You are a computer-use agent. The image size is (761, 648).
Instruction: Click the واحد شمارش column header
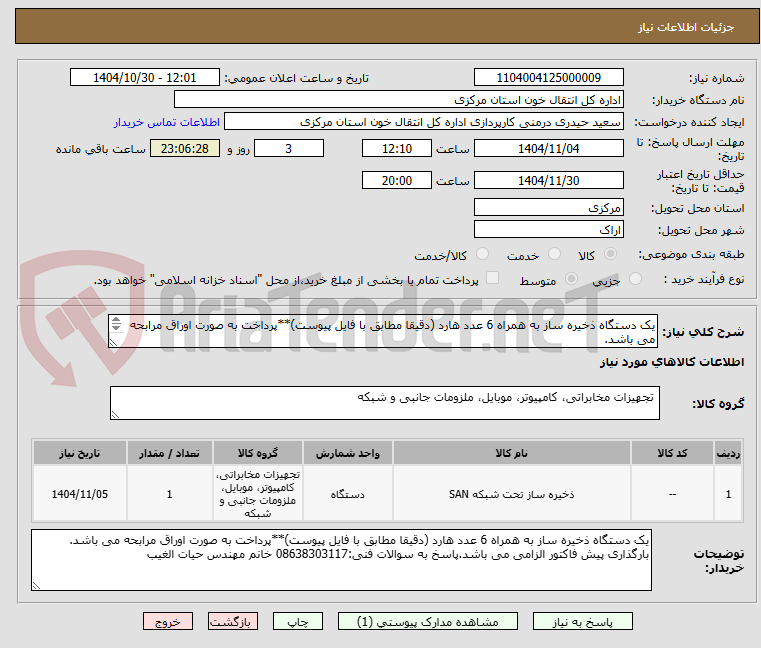(x=347, y=453)
